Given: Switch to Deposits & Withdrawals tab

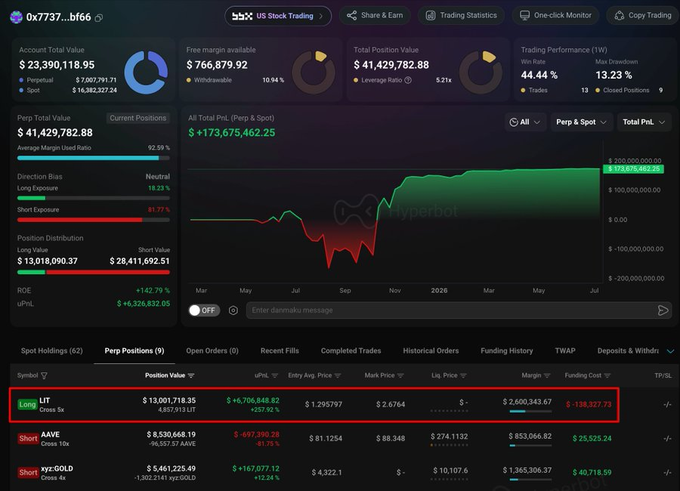Looking at the screenshot, I should [628, 350].
